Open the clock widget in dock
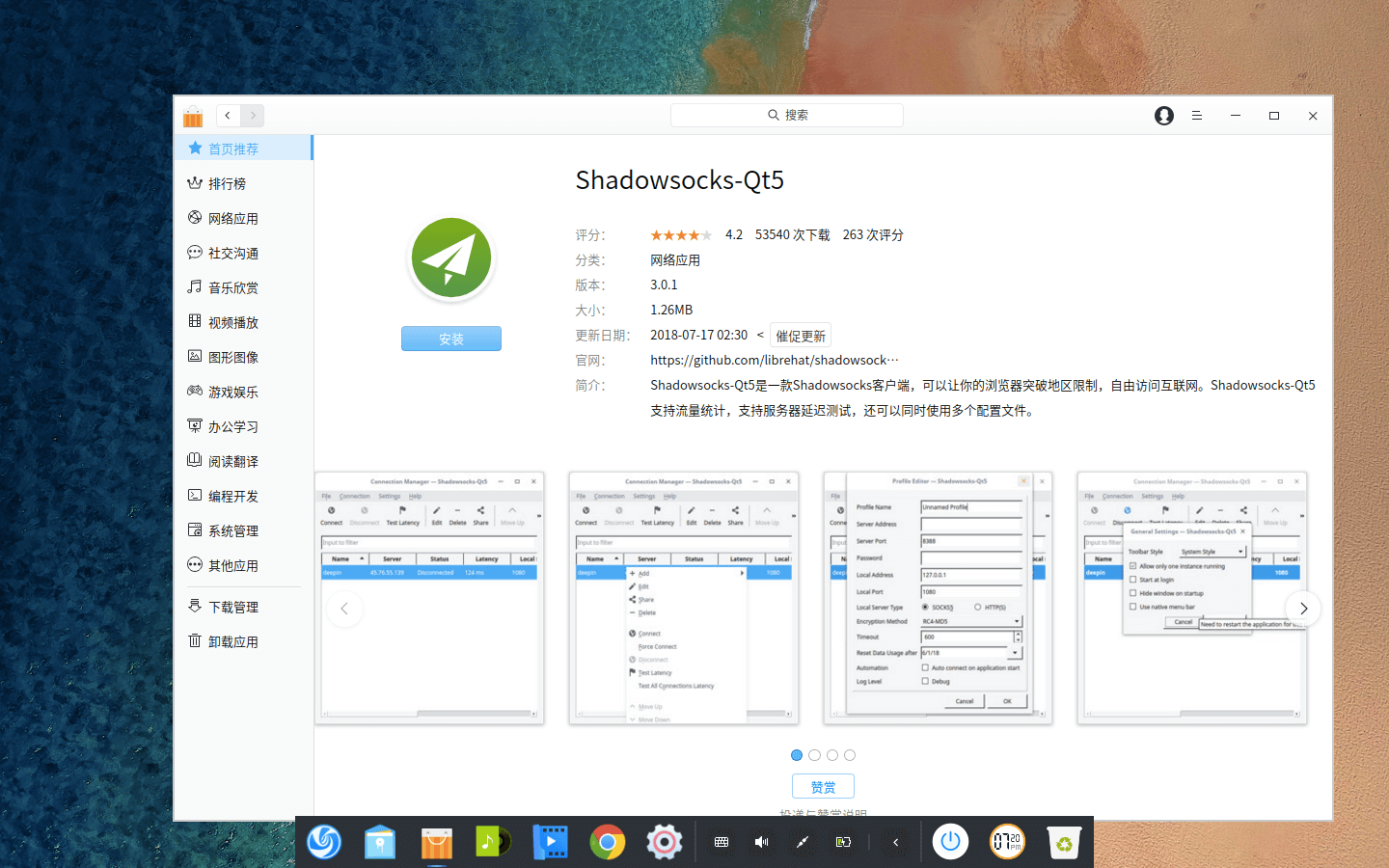 pyautogui.click(x=1007, y=842)
